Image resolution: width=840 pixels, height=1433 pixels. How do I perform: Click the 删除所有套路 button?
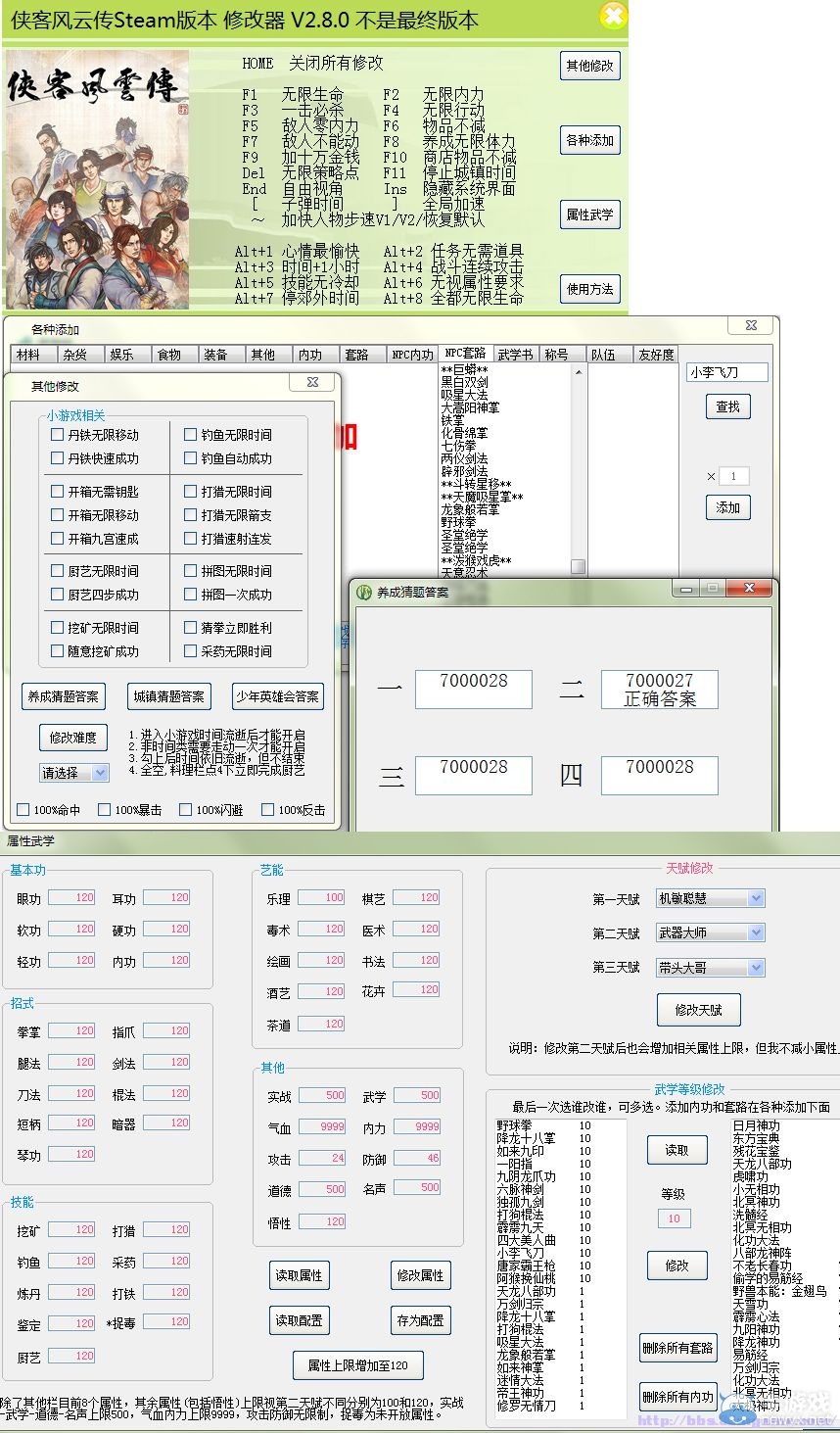coord(677,1349)
